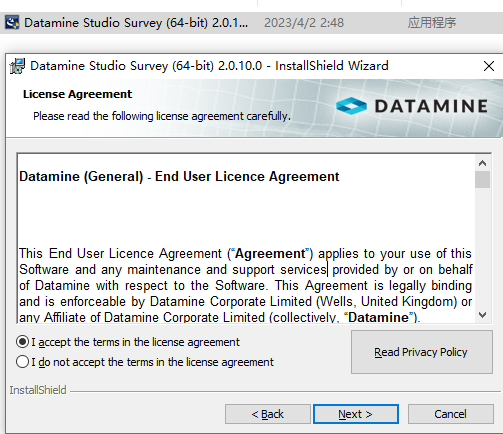
Task: Proceed with the Next button
Action: (356, 414)
